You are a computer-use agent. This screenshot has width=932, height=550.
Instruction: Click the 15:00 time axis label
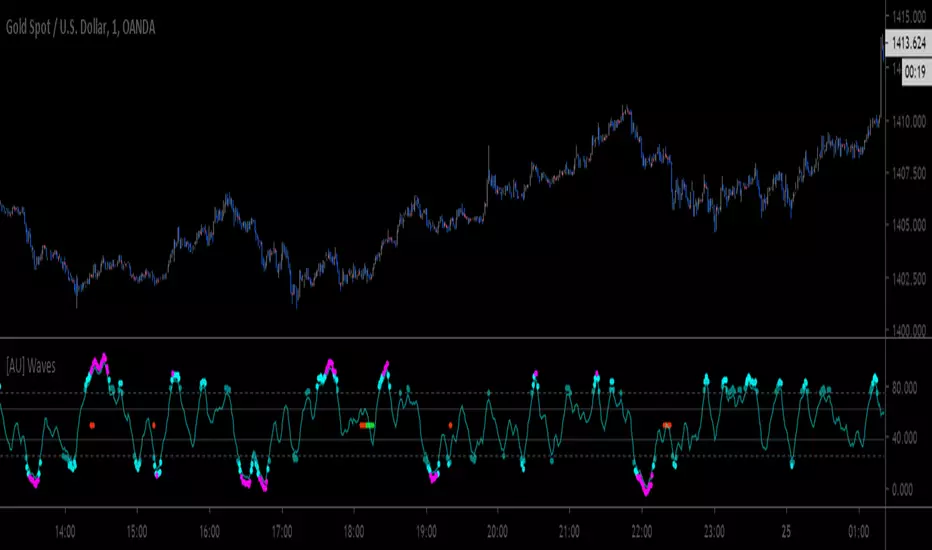click(137, 532)
